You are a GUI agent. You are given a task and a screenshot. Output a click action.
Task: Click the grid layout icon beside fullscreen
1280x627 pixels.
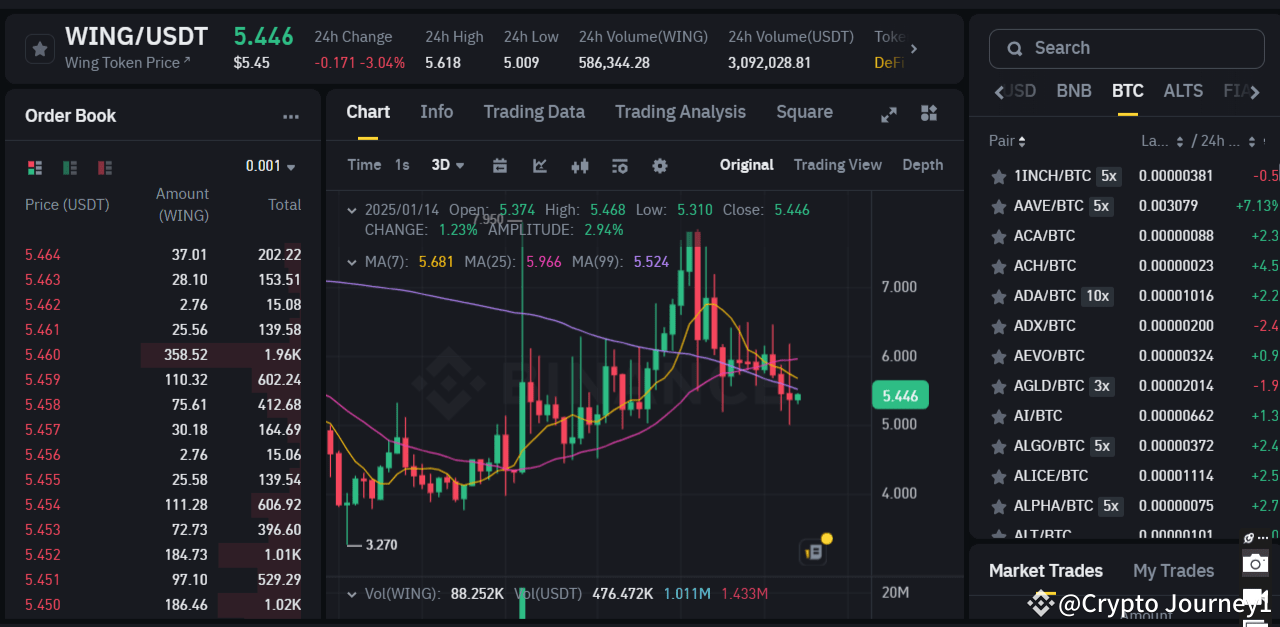pyautogui.click(x=928, y=113)
